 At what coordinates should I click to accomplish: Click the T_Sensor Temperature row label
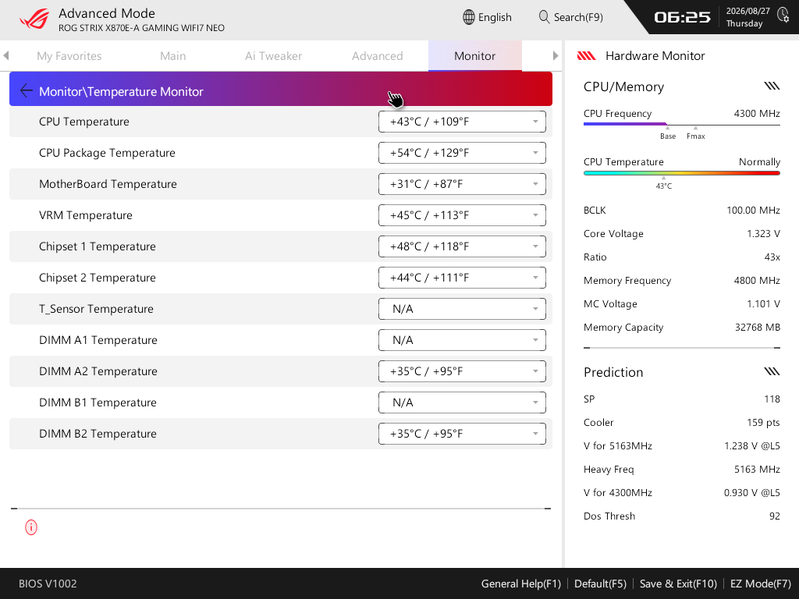point(96,309)
